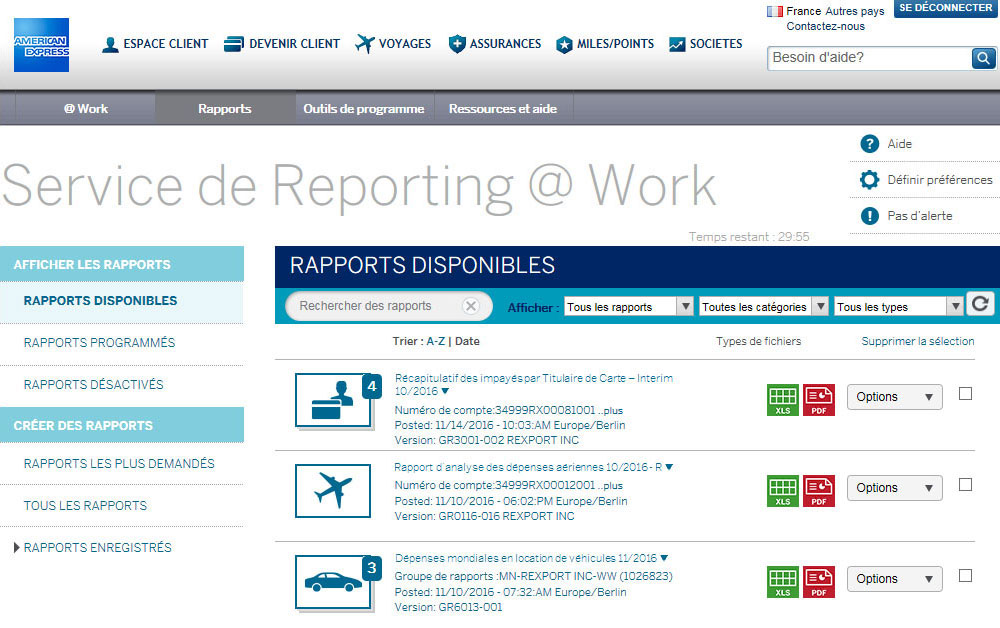Download PDF for location de véhicules report
The height and width of the screenshot is (628, 1000).
[x=819, y=582]
